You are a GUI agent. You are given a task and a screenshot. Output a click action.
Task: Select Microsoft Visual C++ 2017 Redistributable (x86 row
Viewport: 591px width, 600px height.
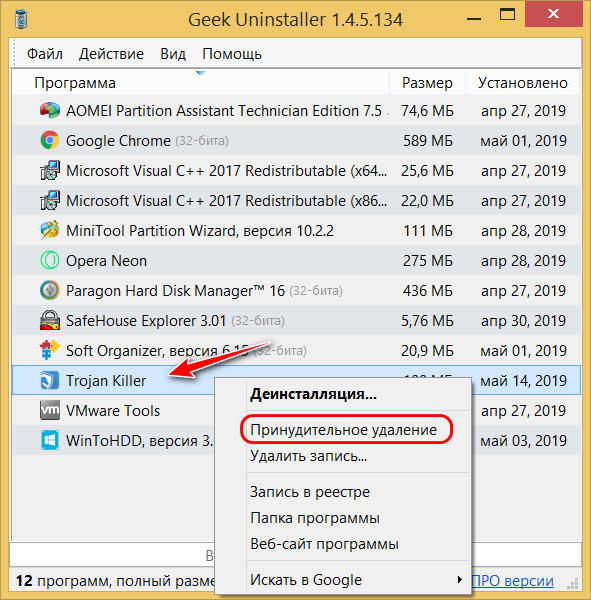point(296,201)
